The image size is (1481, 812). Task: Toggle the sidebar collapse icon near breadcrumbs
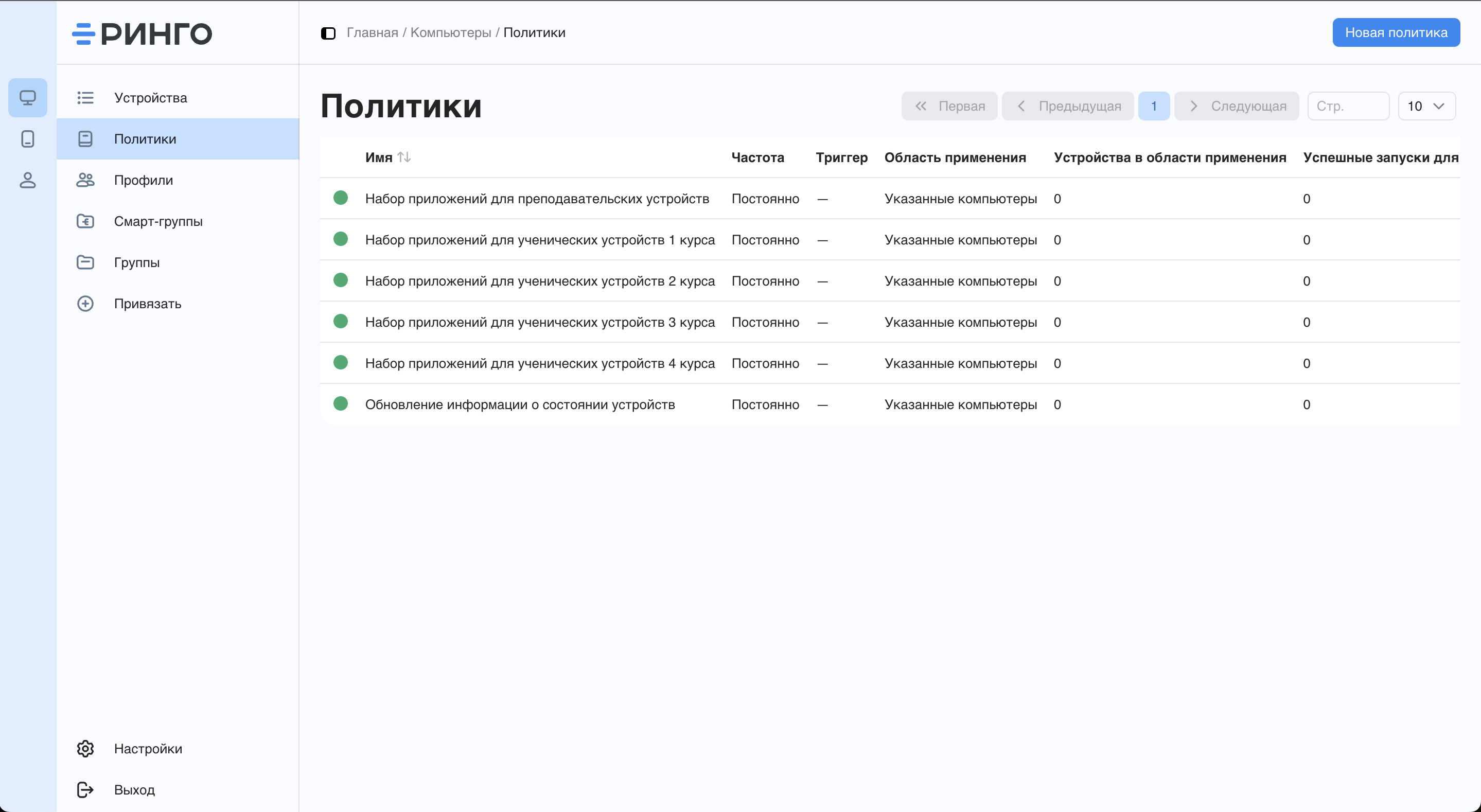(x=328, y=33)
